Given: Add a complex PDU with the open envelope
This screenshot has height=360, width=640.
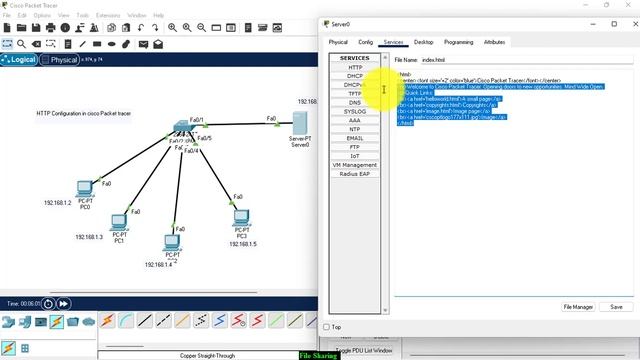Looking at the screenshot, I should (158, 44).
